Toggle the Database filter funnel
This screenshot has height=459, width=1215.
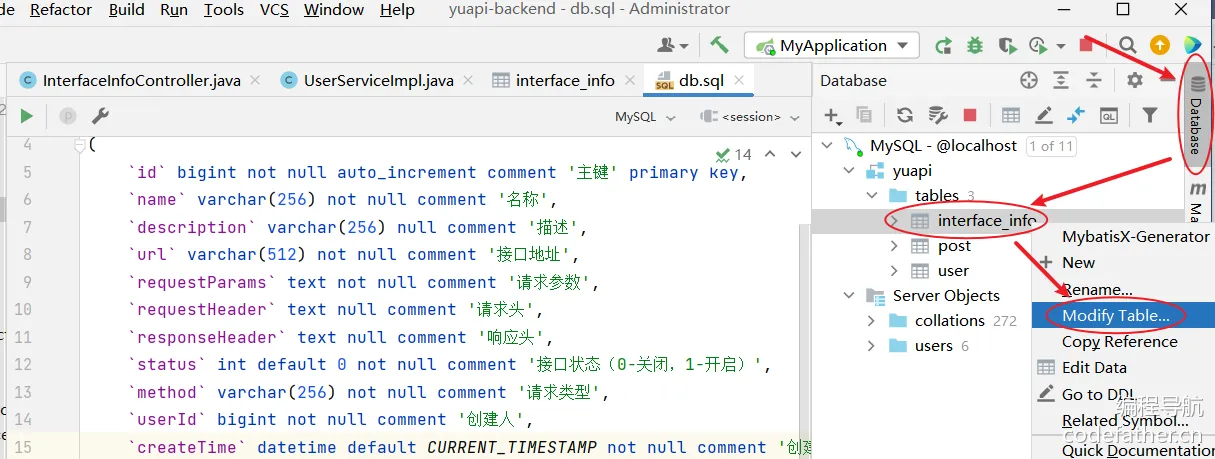point(1150,115)
